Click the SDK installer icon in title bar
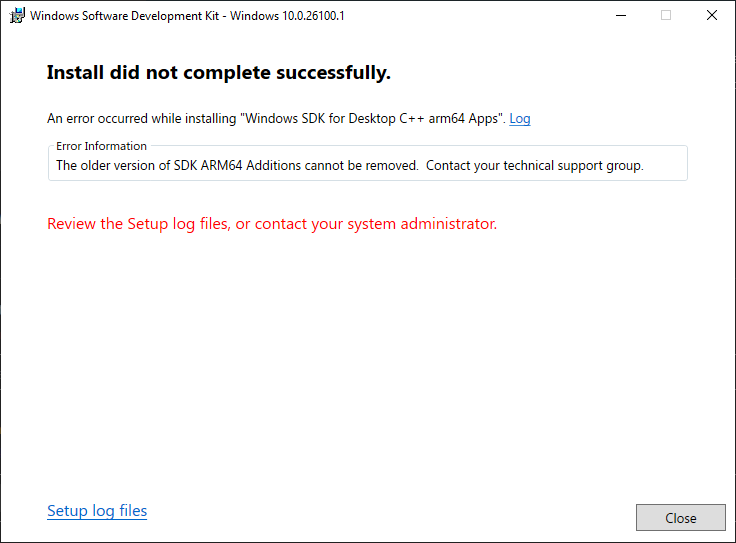 [17, 15]
